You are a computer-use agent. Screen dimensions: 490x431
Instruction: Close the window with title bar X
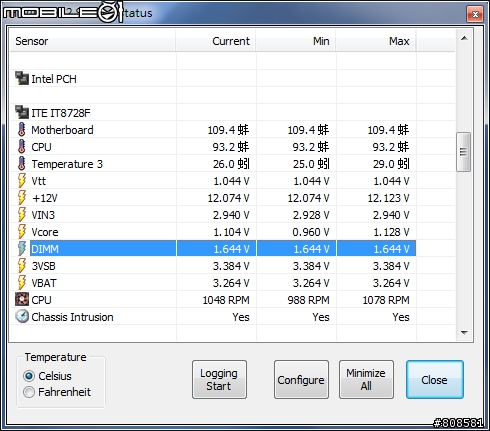pyautogui.click(x=475, y=14)
